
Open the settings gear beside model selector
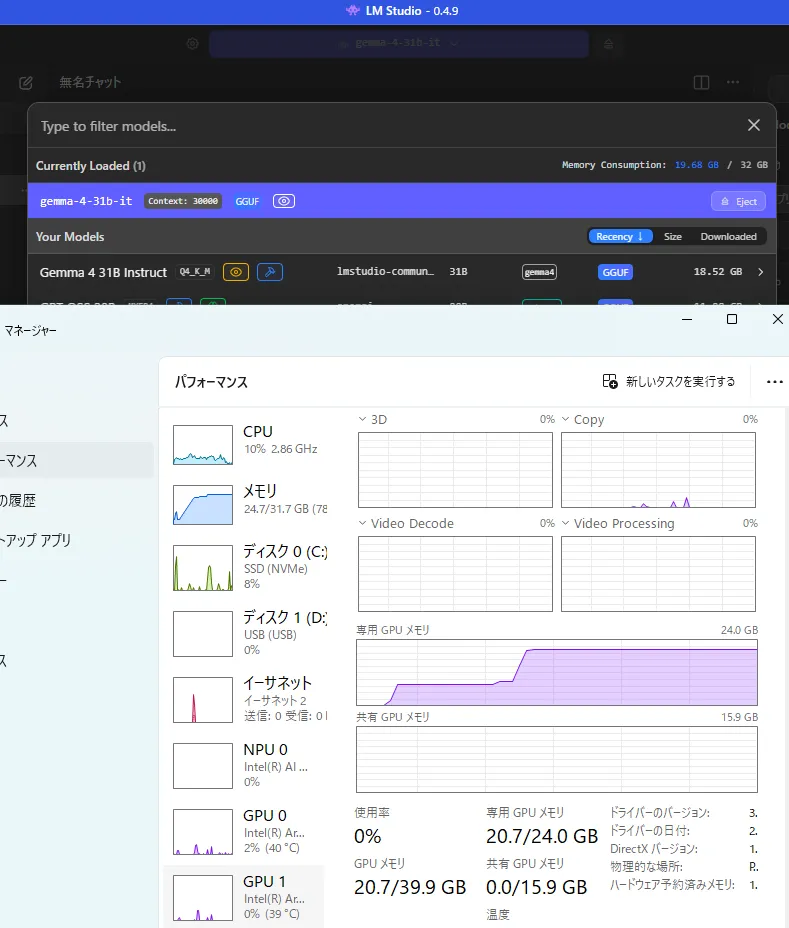[192, 44]
